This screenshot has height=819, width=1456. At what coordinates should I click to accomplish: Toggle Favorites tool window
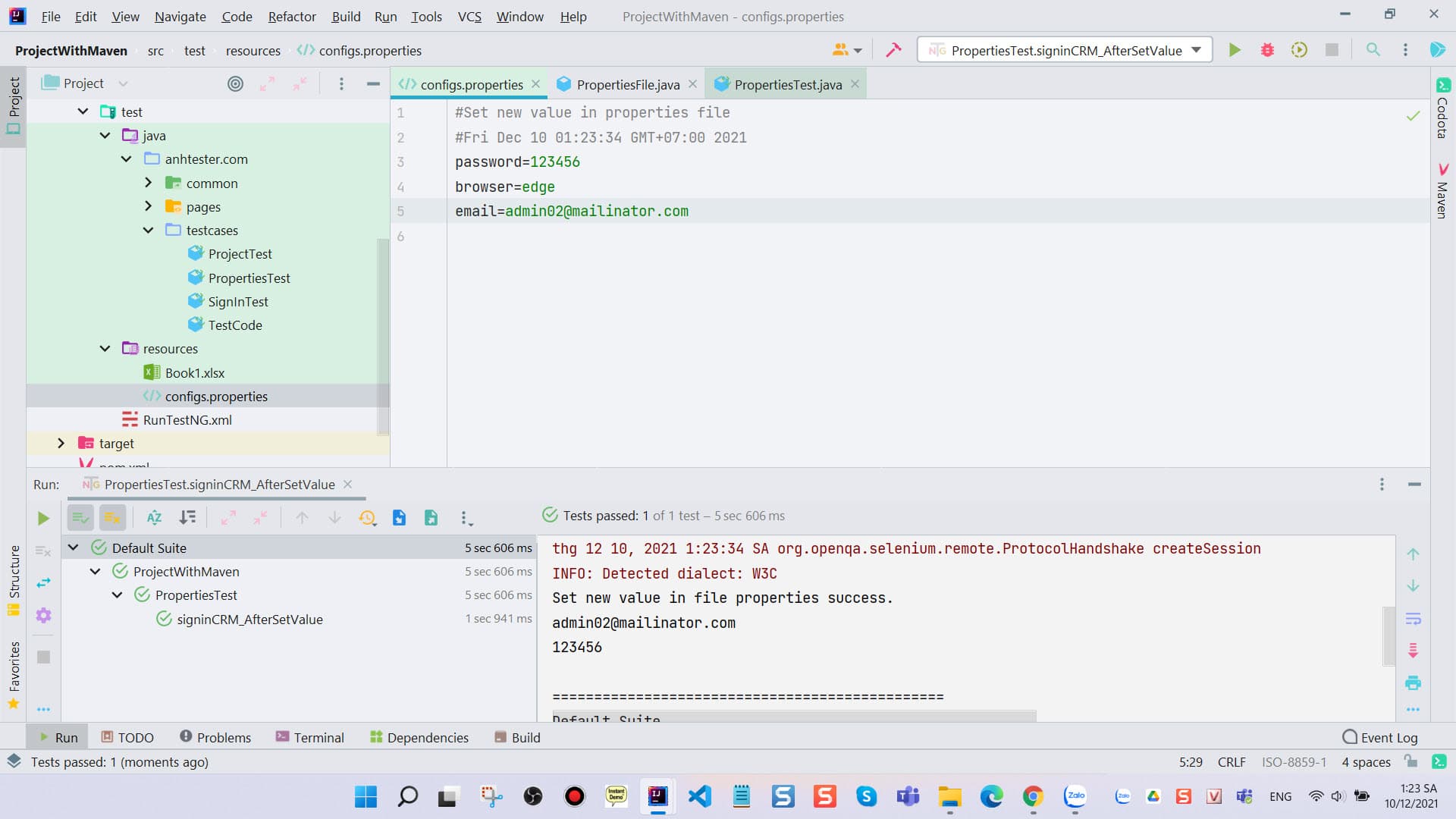click(x=14, y=674)
